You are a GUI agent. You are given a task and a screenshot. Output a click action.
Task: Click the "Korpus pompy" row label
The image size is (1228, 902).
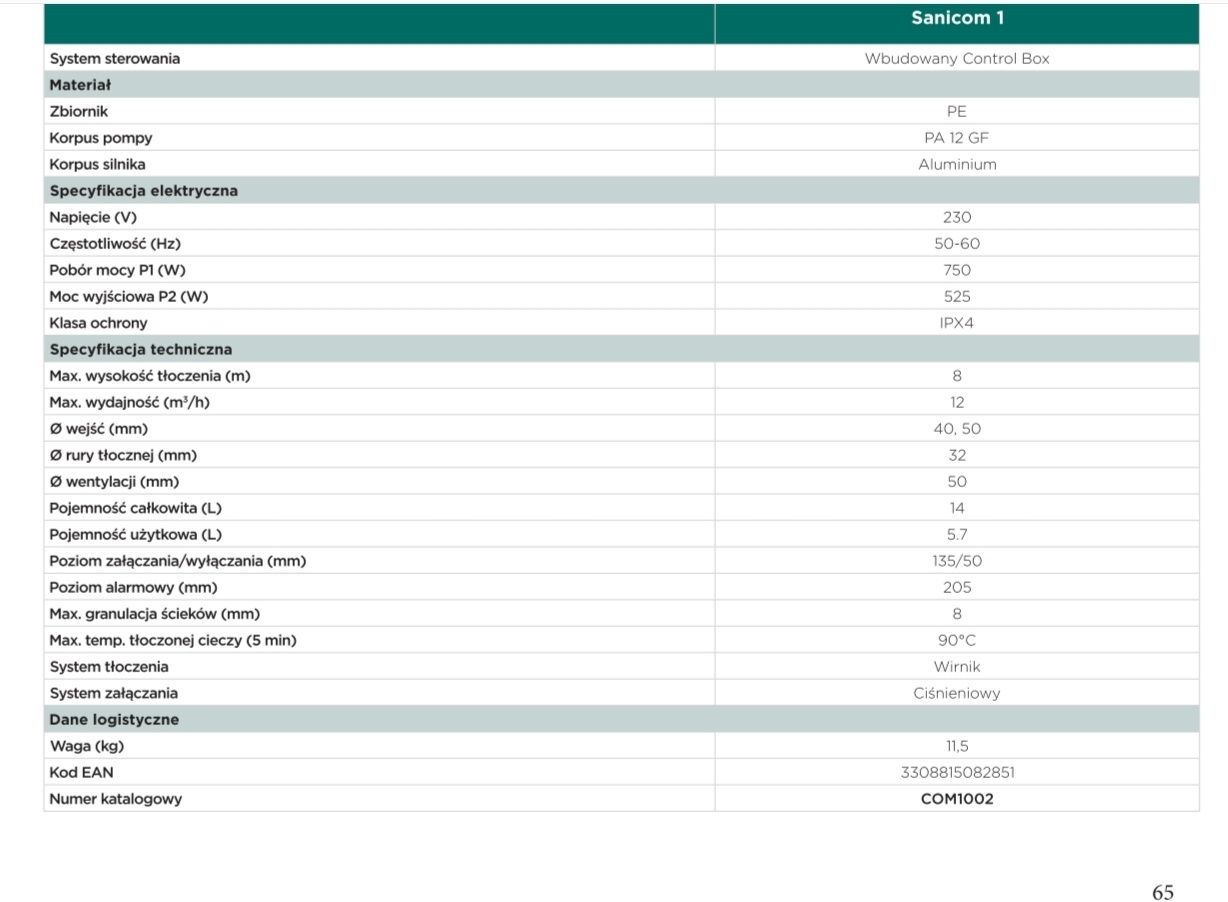pos(101,138)
